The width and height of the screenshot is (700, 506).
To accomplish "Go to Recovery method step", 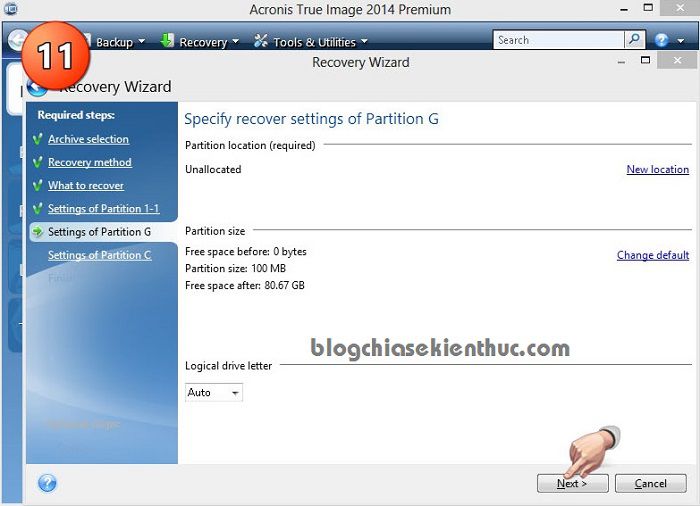I will click(x=89, y=162).
